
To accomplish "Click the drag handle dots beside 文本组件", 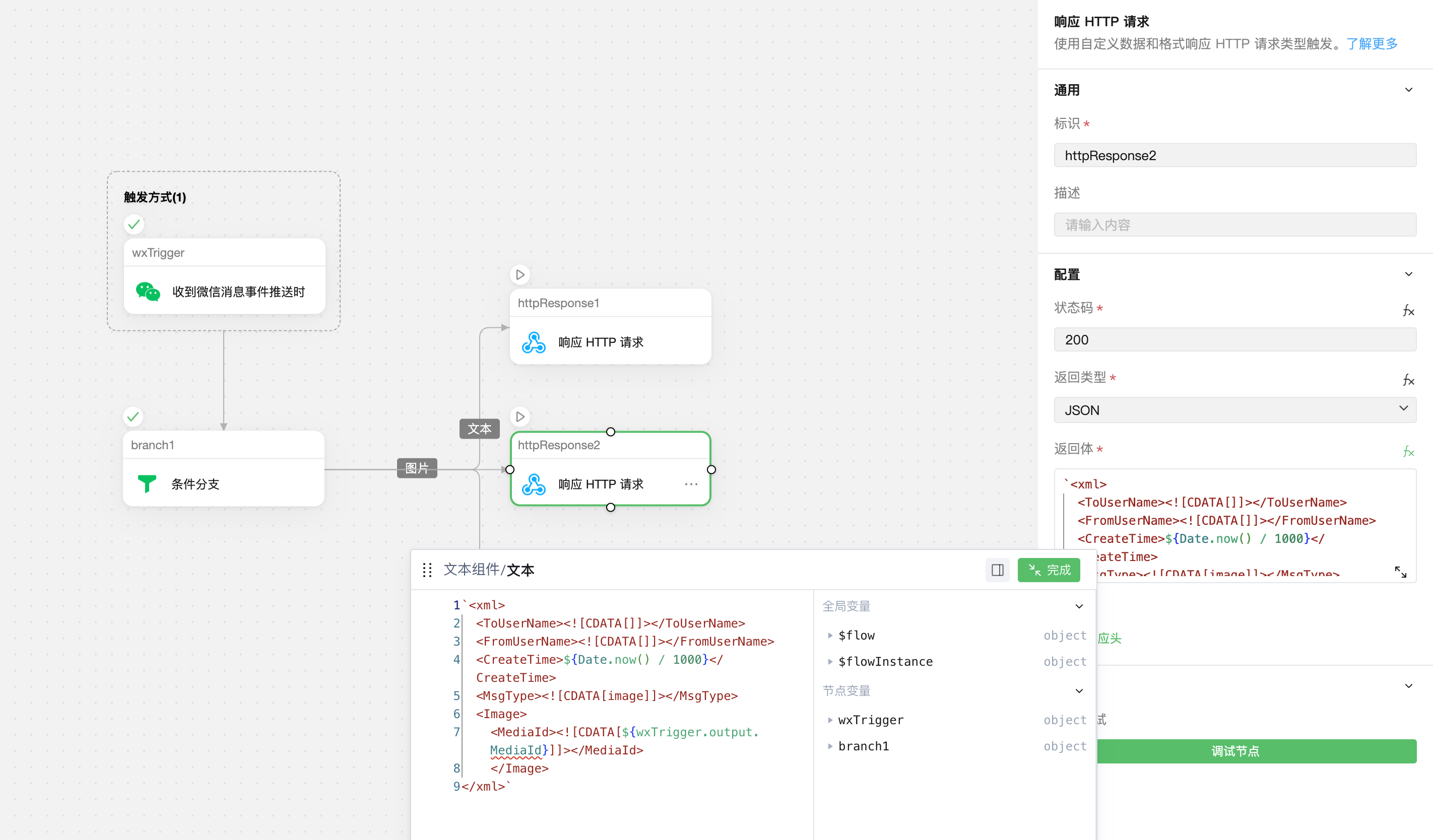I will click(x=428, y=570).
